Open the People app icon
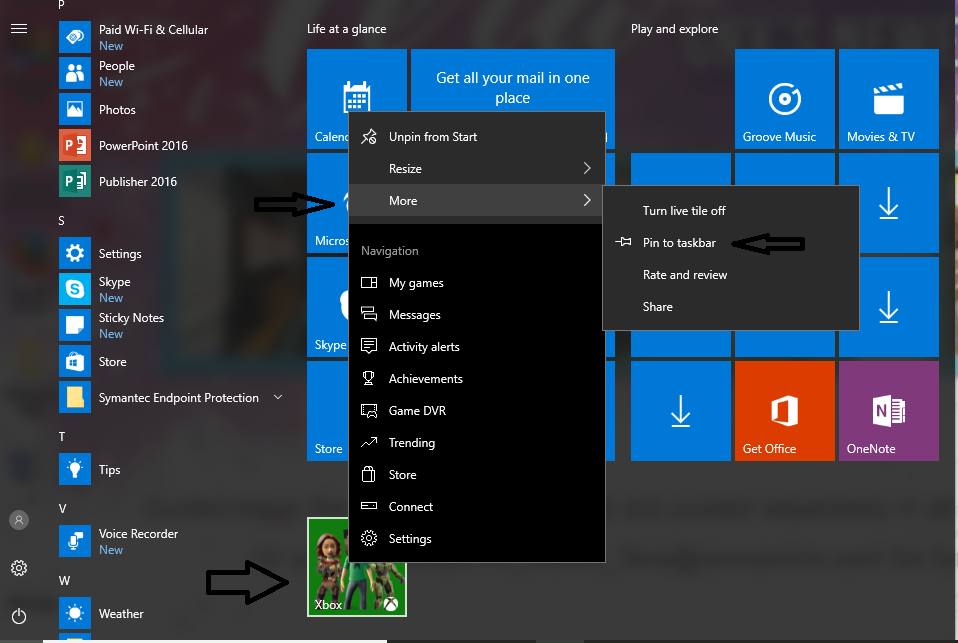The height and width of the screenshot is (643, 958). (x=75, y=73)
